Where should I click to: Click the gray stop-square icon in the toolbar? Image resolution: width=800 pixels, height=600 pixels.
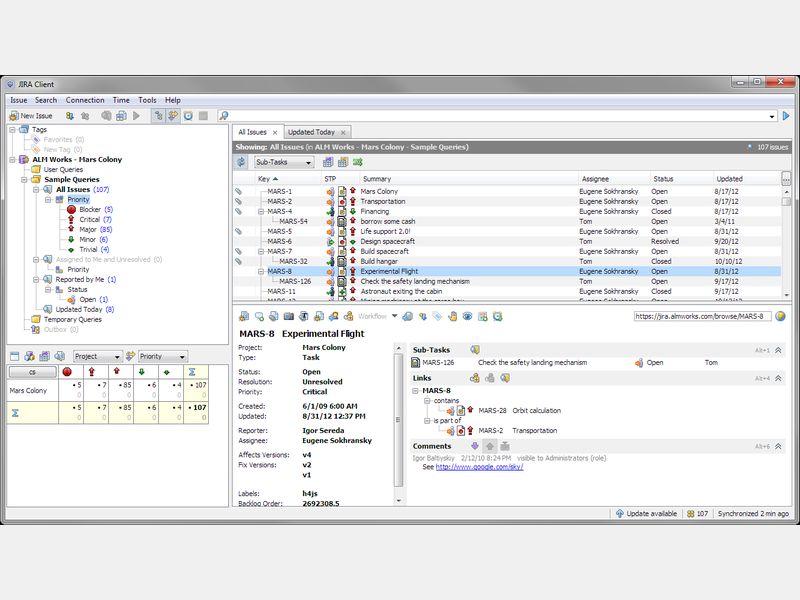coord(203,116)
